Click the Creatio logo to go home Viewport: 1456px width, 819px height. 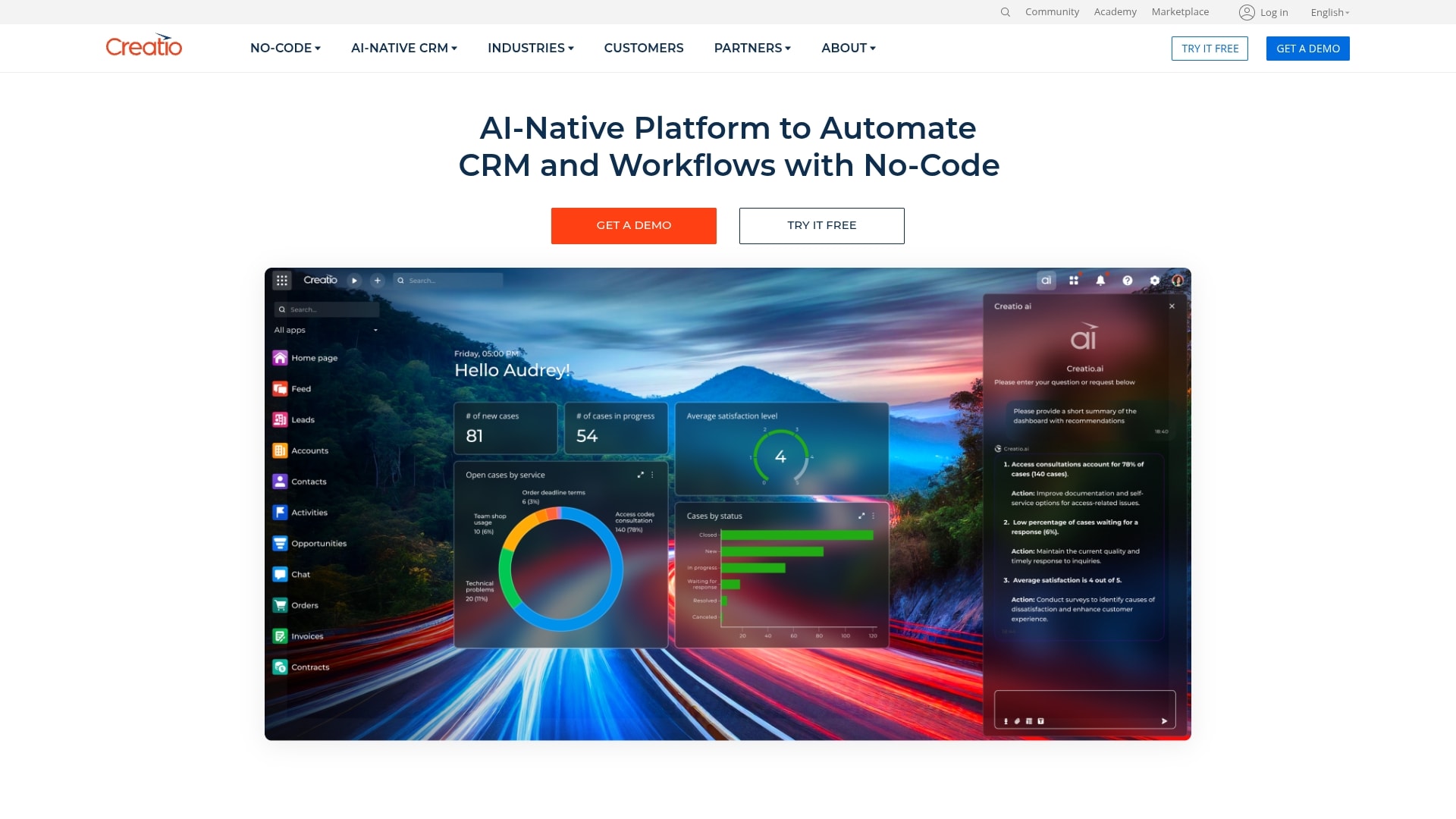[x=144, y=47]
